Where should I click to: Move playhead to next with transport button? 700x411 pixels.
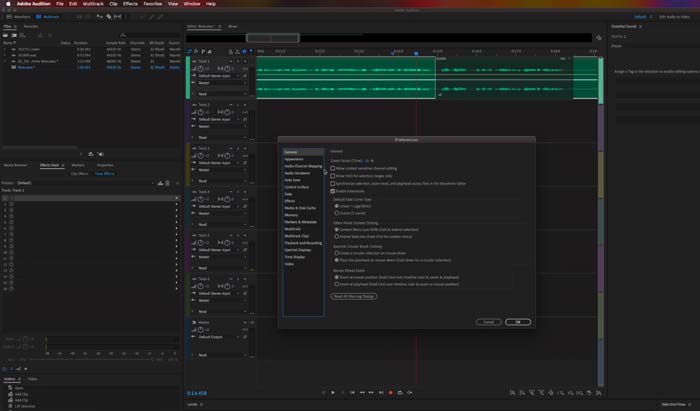[x=381, y=393]
